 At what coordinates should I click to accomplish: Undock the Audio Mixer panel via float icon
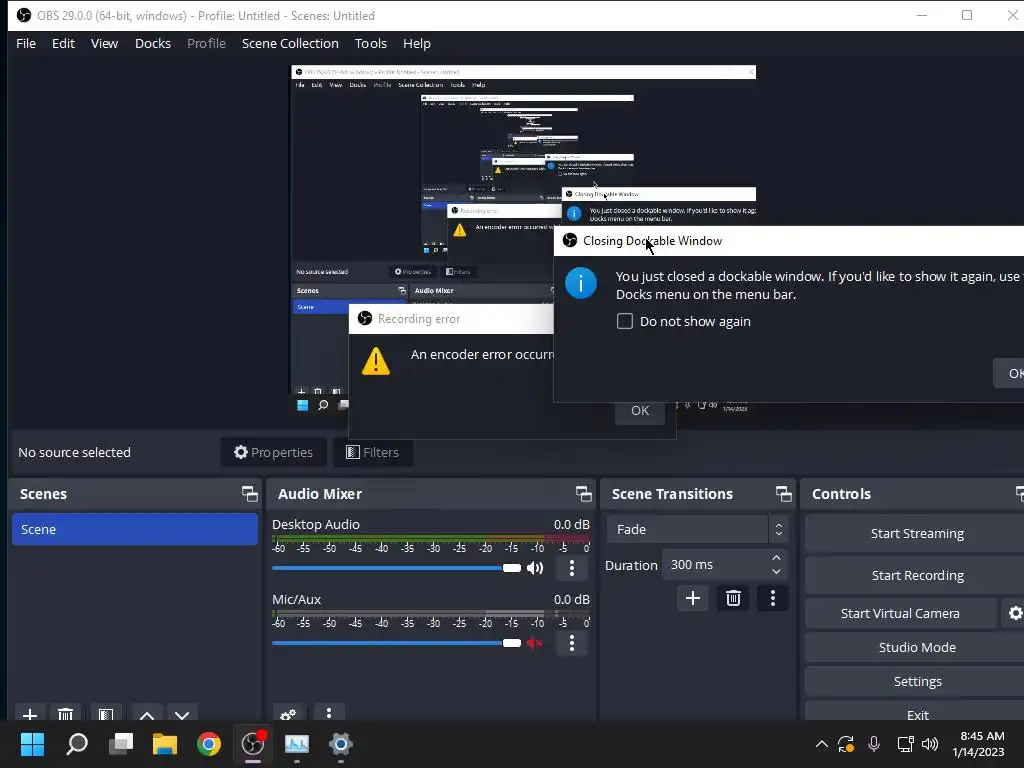coord(584,494)
